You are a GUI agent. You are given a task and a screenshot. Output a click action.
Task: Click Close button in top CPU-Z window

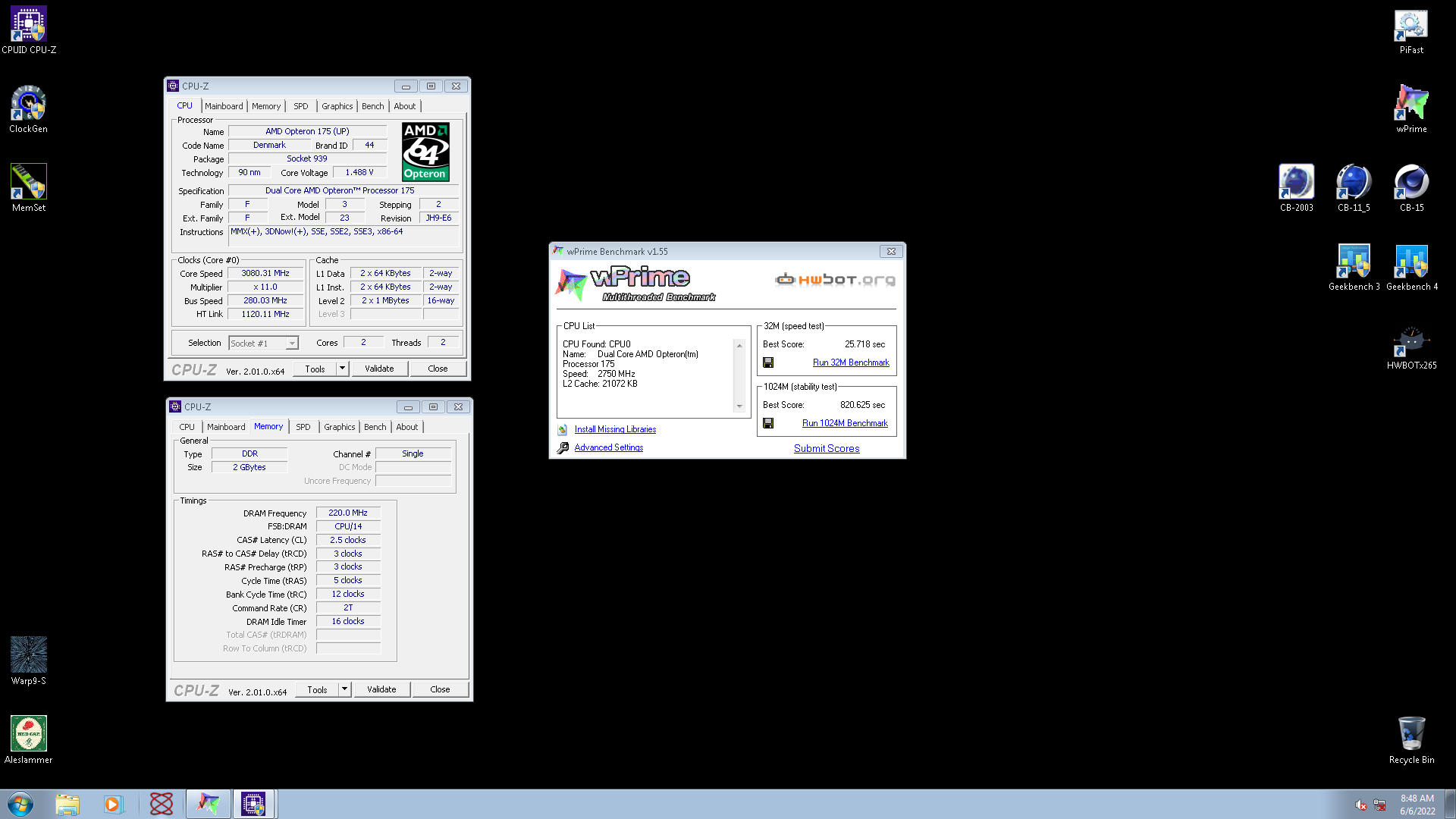tap(438, 369)
